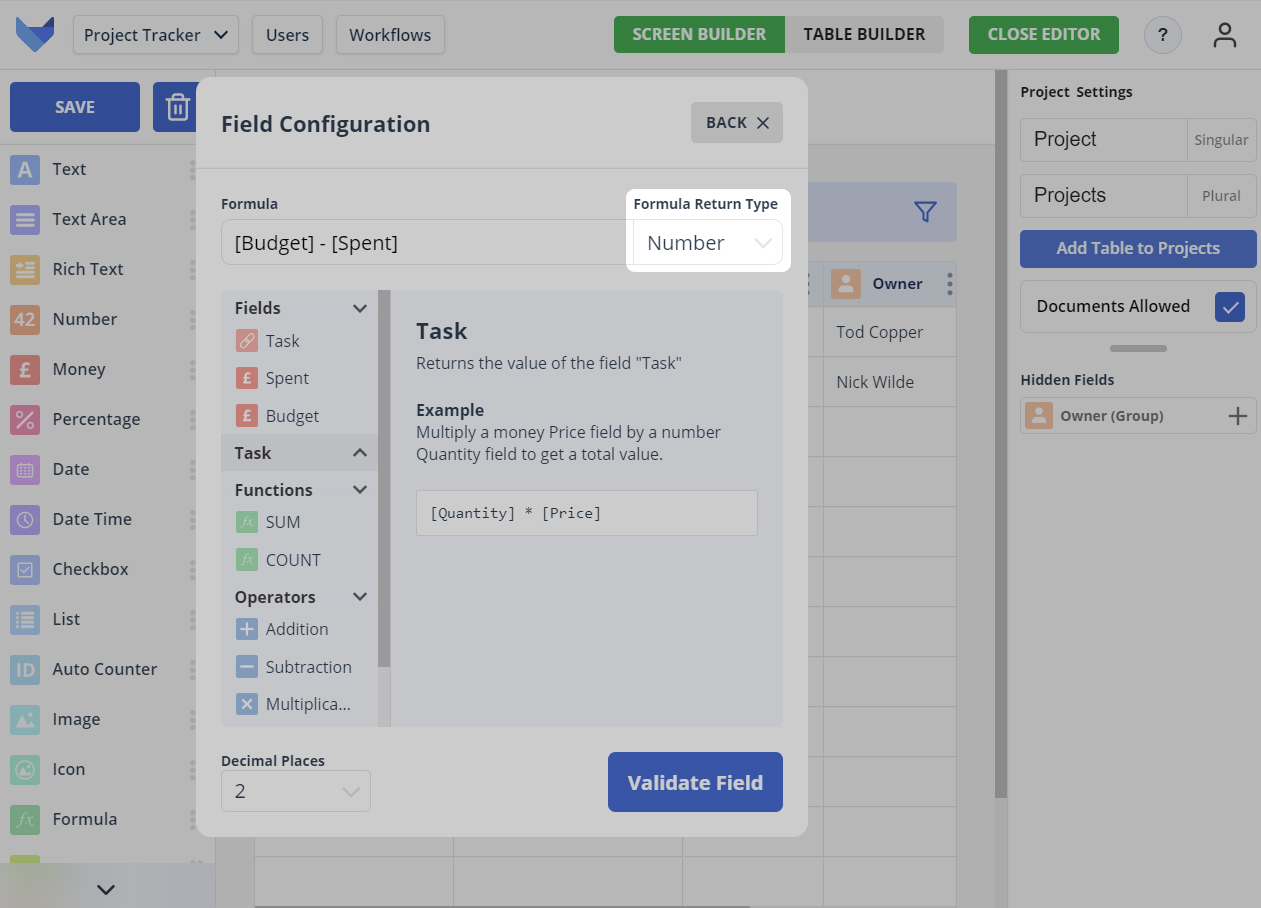Insert the Subtraction operator
1261x908 pixels.
(294, 667)
